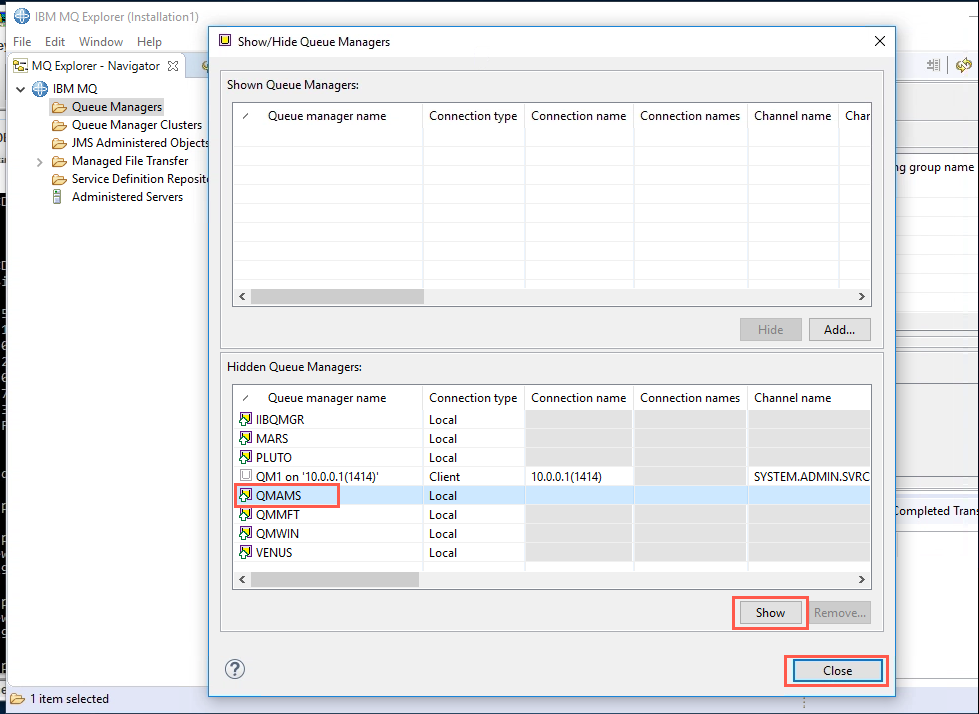Open the Help menu

(149, 42)
